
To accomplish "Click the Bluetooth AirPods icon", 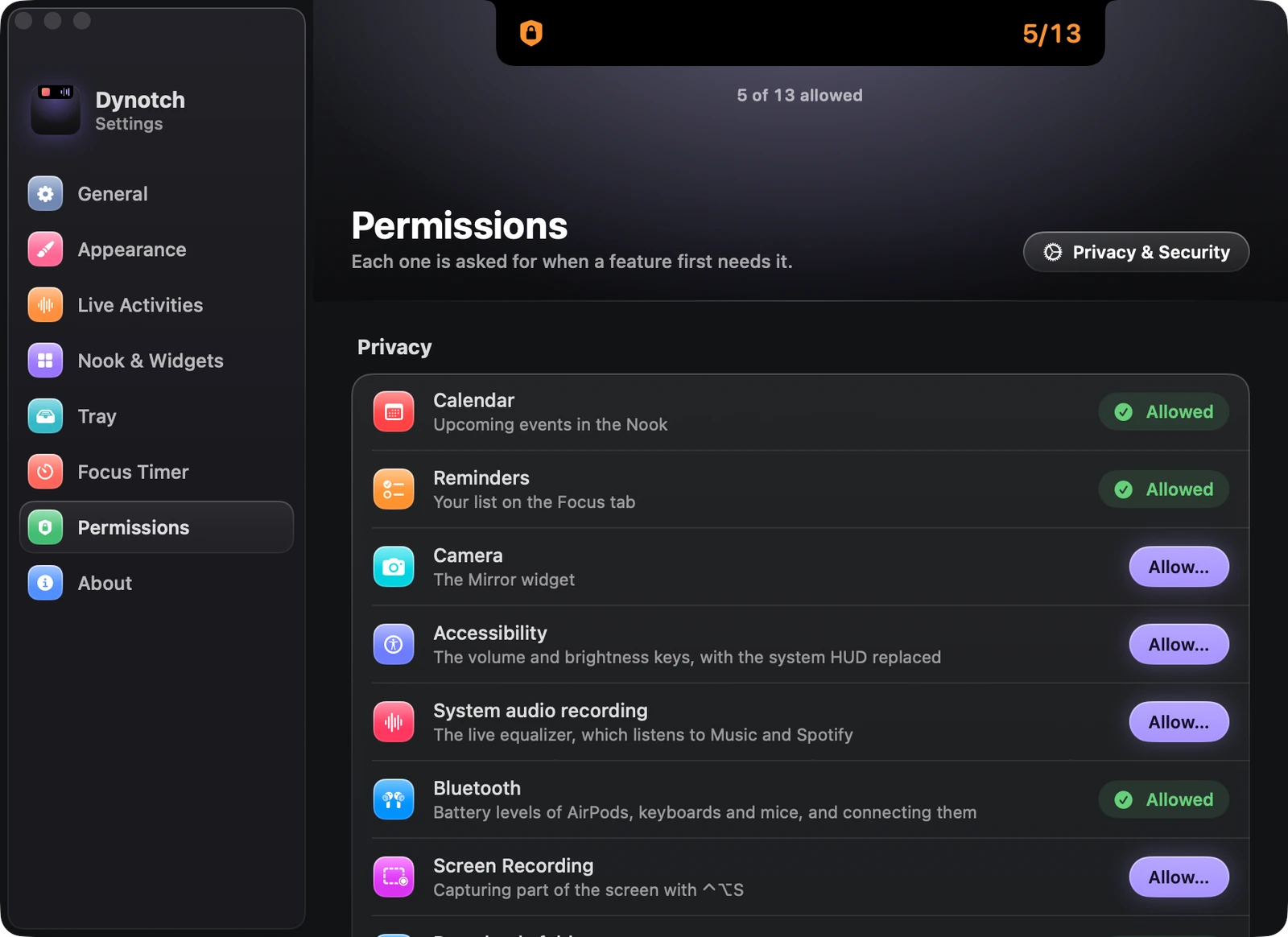I will click(x=394, y=799).
